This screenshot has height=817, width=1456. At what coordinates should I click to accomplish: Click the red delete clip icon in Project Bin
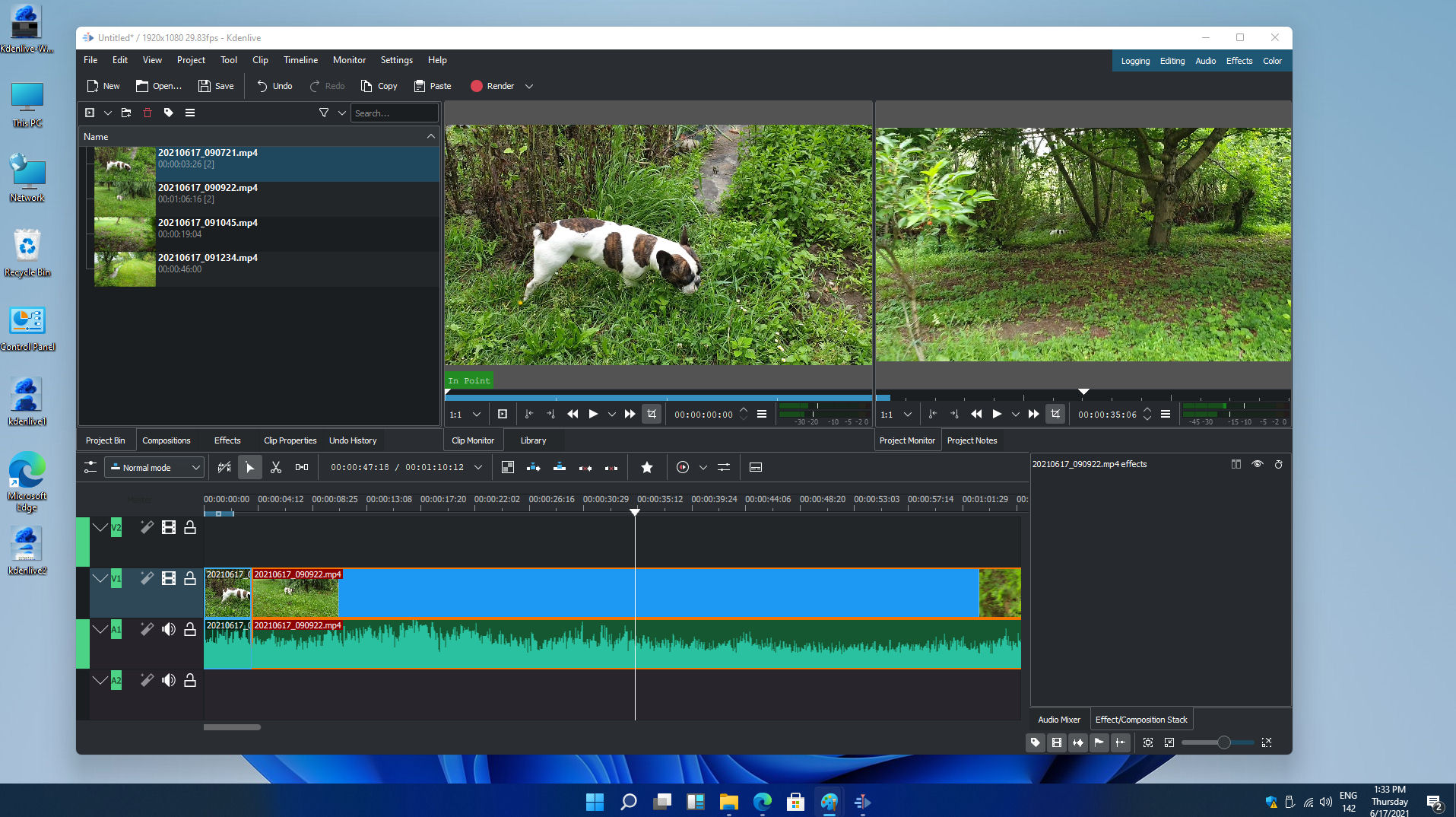pyautogui.click(x=148, y=113)
